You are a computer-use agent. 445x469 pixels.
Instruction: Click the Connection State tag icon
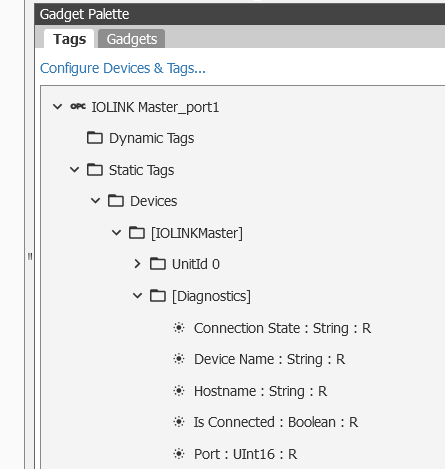point(179,328)
